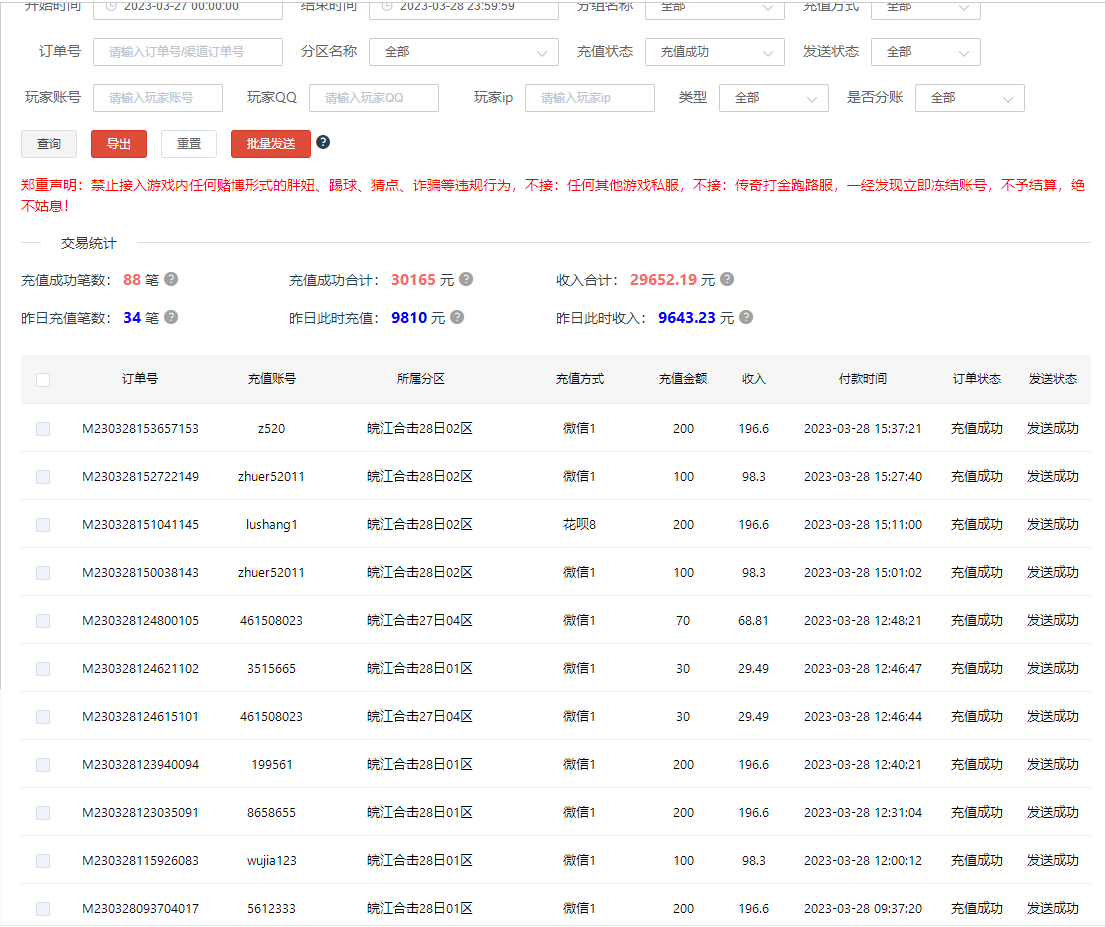1105x927 pixels.
Task: Click help icon next to 收入合计
Action: [727, 279]
